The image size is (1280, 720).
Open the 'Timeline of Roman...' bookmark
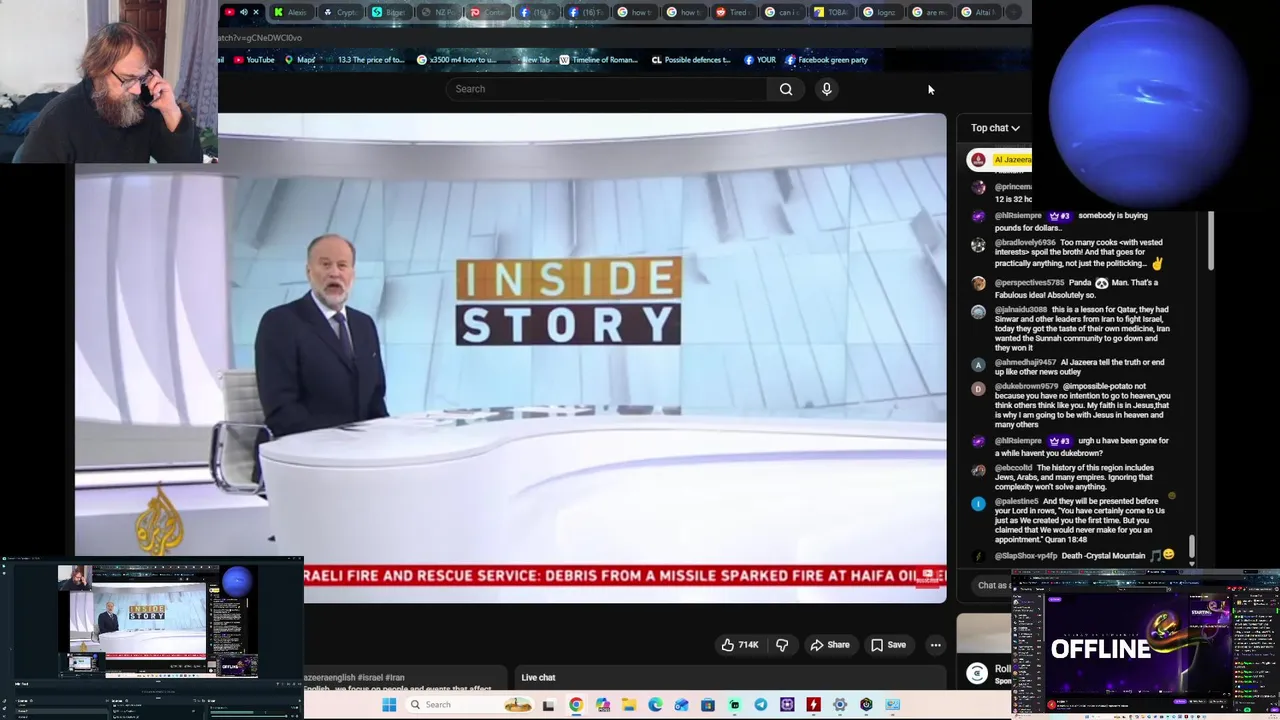coord(597,60)
